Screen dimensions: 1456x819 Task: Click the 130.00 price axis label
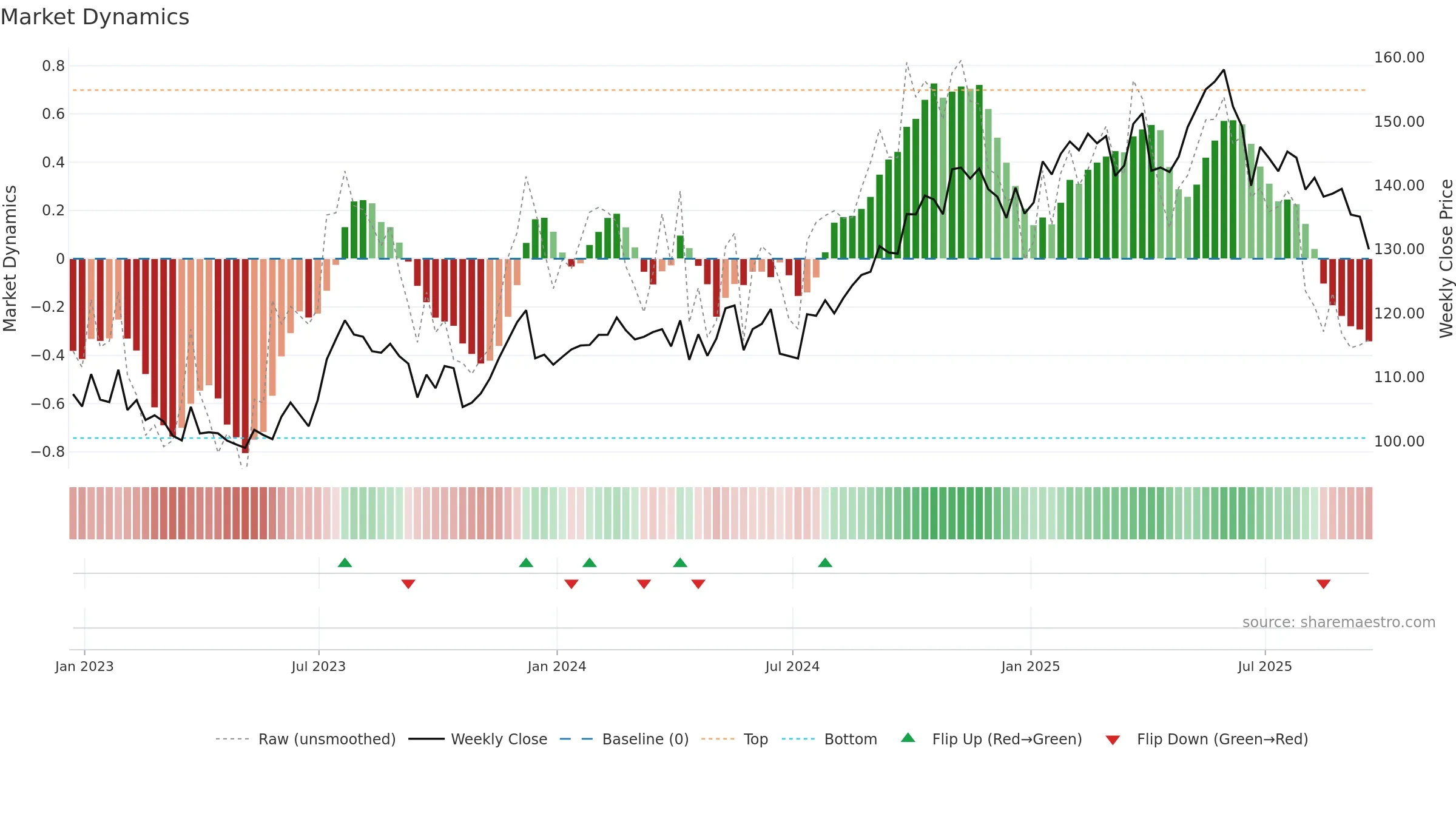(x=1399, y=249)
